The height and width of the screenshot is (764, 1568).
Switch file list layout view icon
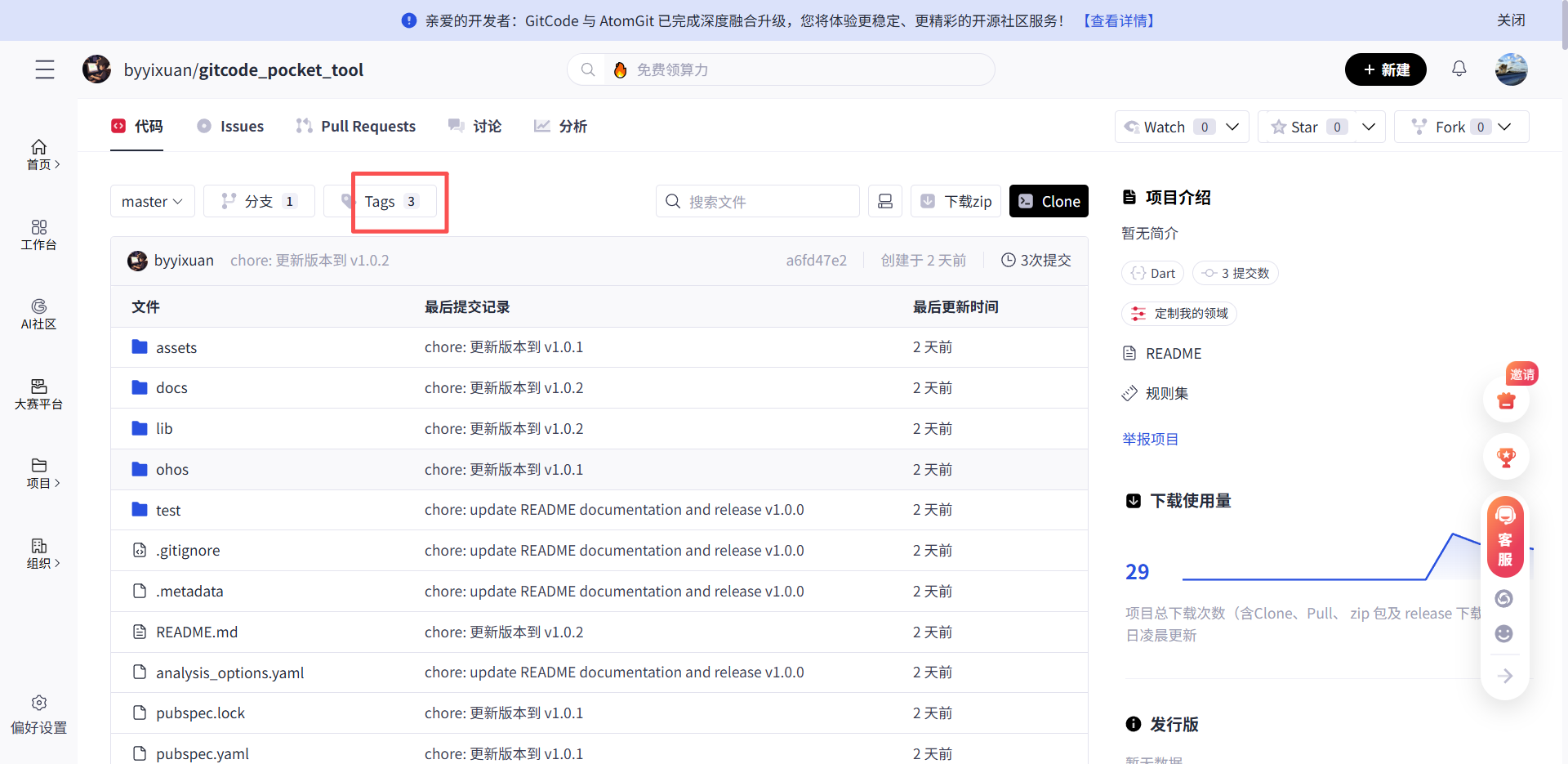885,201
